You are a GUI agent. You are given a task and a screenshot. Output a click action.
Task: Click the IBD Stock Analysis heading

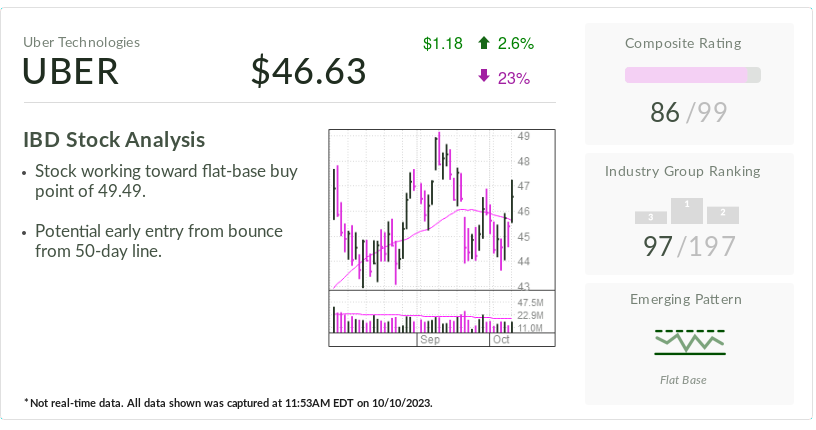114,140
